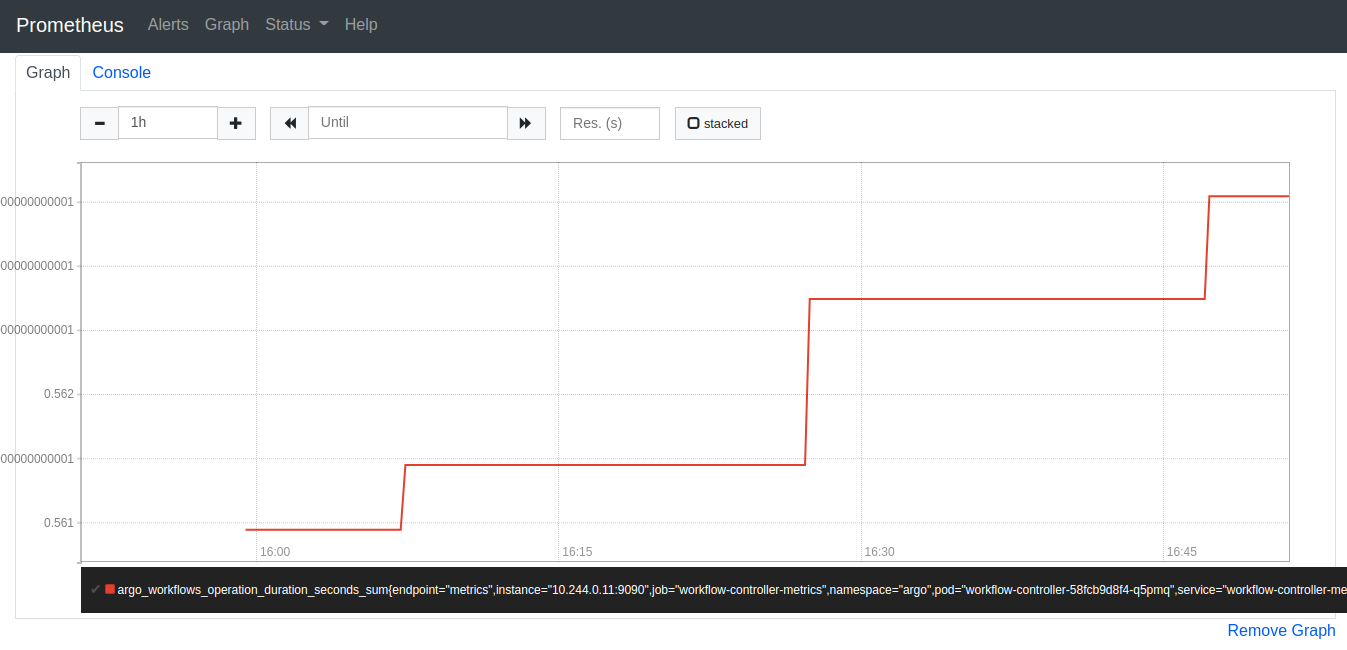Click the Res. (s) resolution input

click(x=609, y=122)
